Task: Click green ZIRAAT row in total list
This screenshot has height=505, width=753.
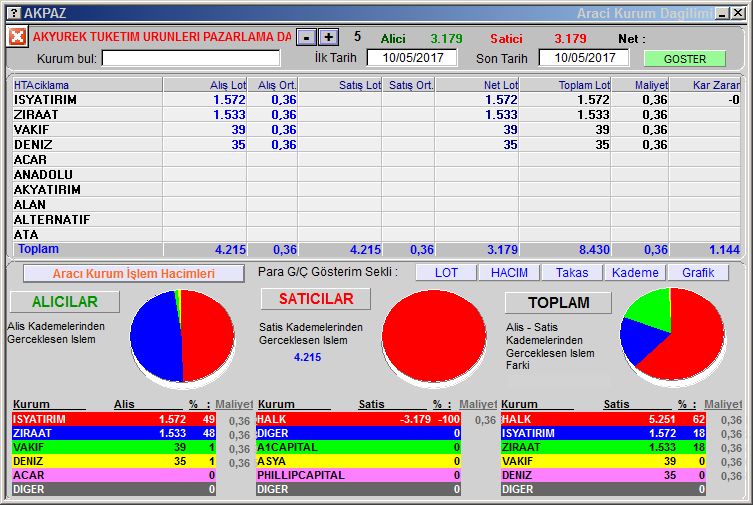Action: 603,447
